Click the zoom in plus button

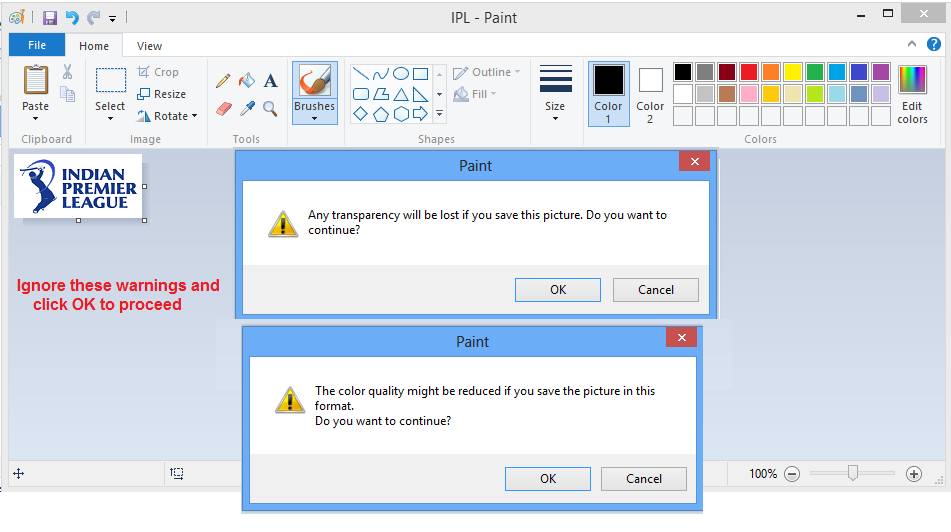[914, 474]
